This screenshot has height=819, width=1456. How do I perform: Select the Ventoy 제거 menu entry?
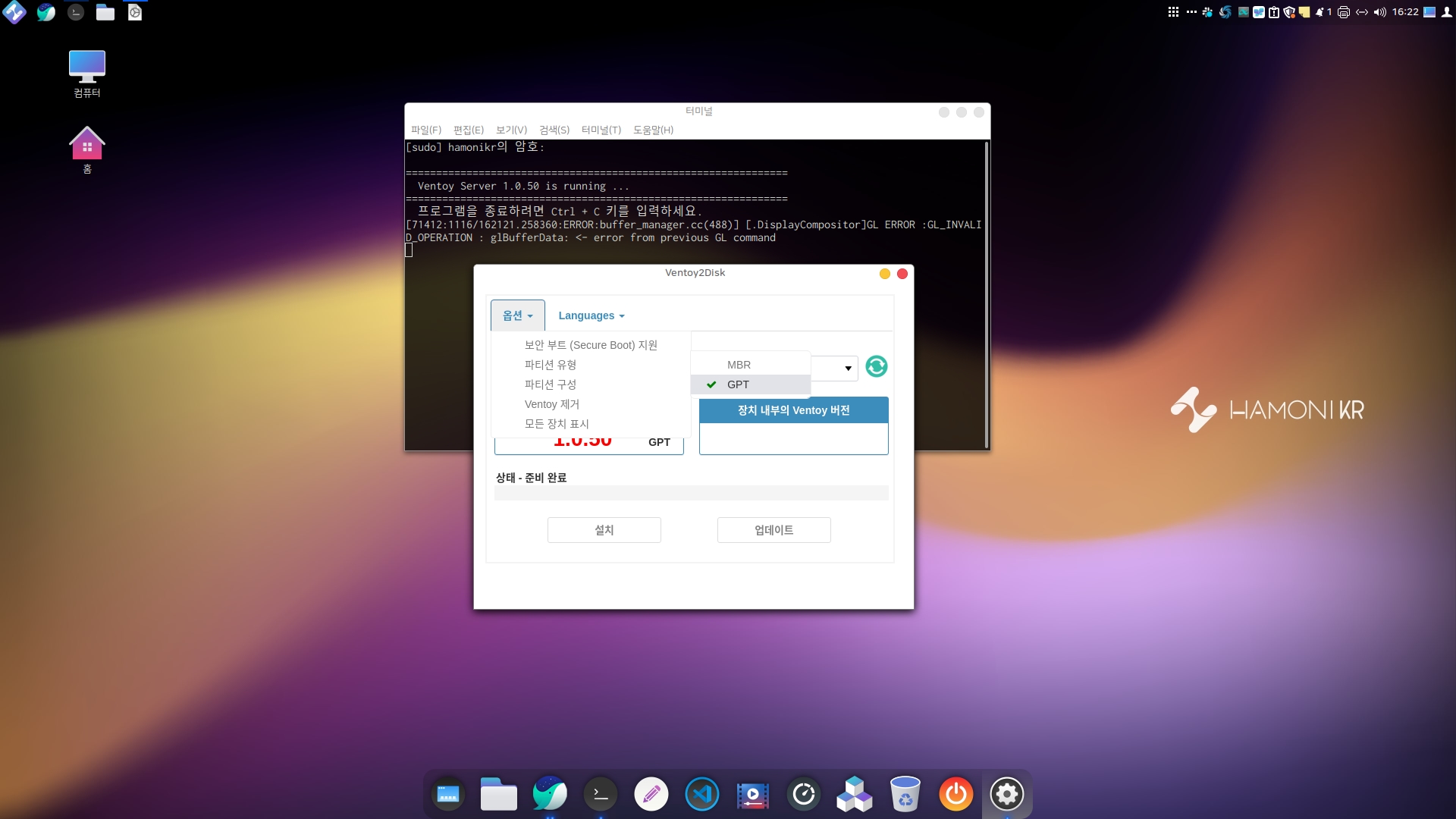click(551, 404)
